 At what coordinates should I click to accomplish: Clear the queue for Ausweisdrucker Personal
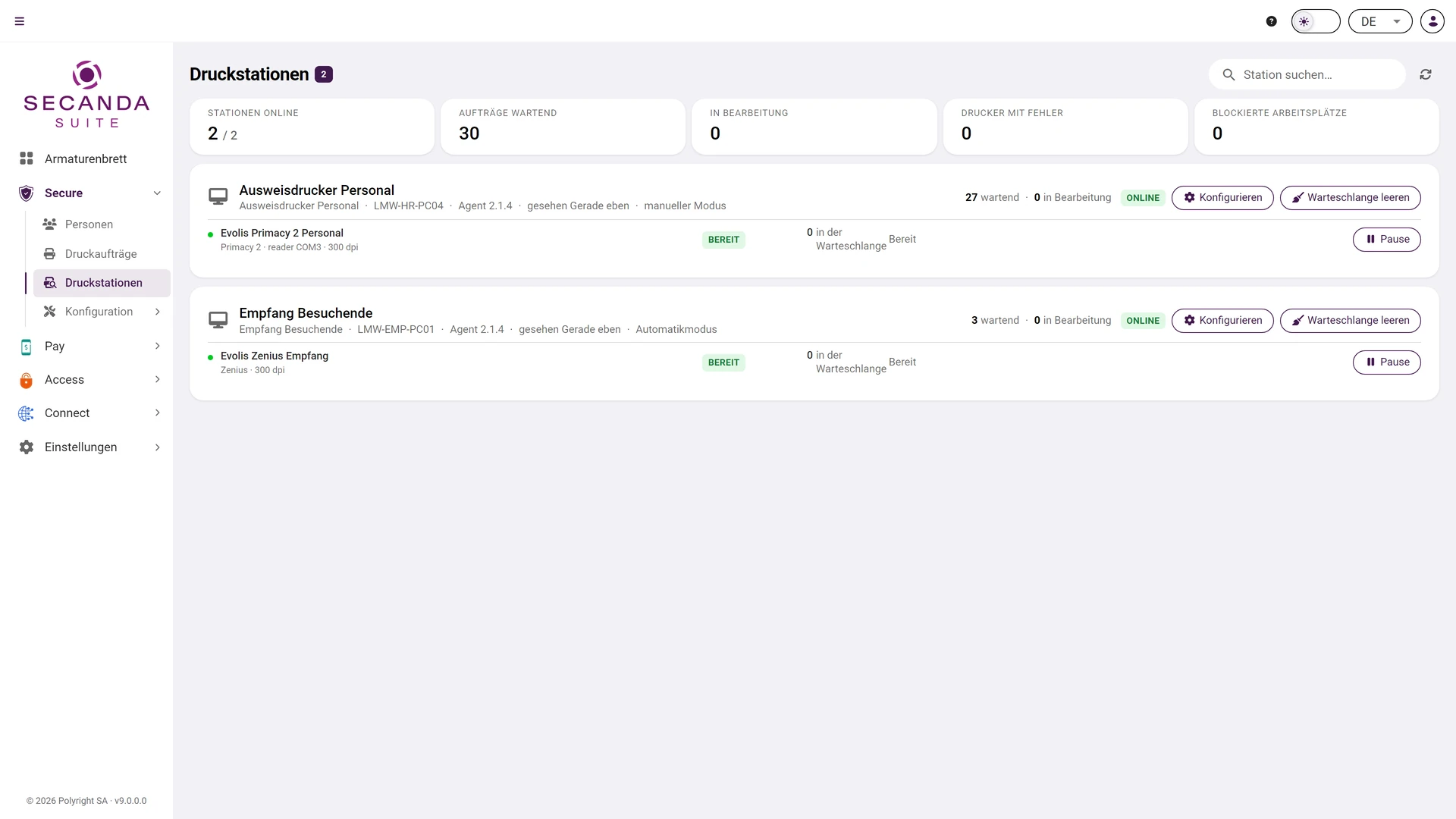click(x=1350, y=197)
